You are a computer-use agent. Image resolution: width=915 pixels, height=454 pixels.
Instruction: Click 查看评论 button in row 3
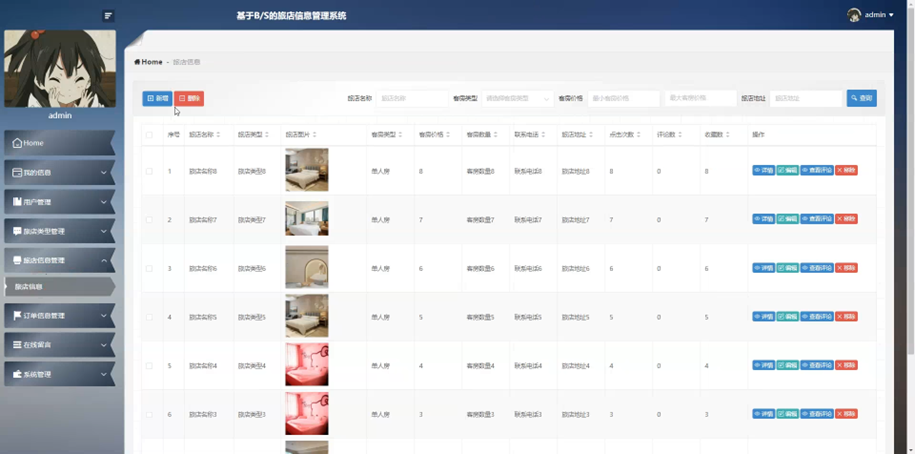tap(816, 268)
